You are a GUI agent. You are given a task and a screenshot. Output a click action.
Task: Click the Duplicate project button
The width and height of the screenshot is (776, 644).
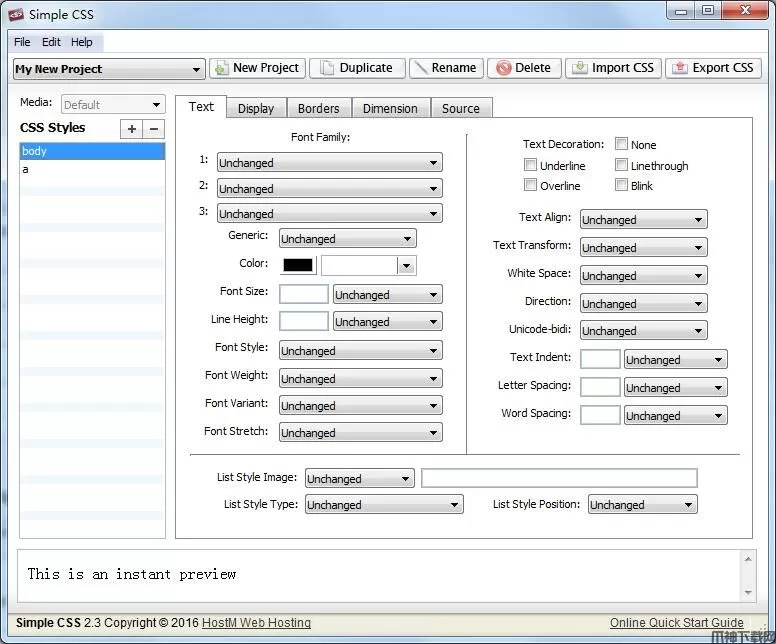click(357, 68)
